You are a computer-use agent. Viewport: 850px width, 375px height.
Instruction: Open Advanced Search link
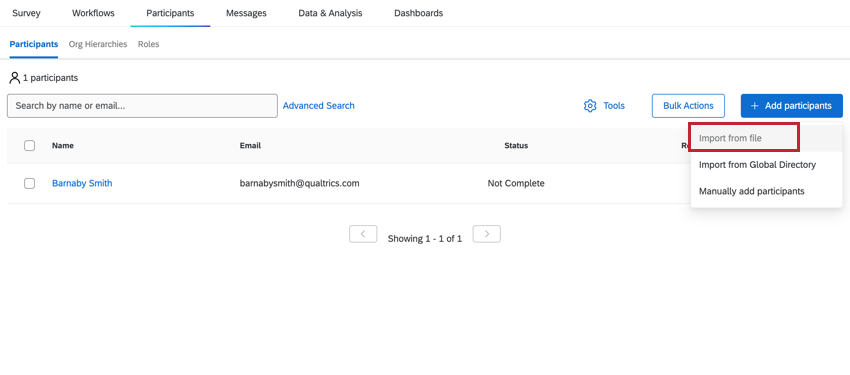point(319,106)
